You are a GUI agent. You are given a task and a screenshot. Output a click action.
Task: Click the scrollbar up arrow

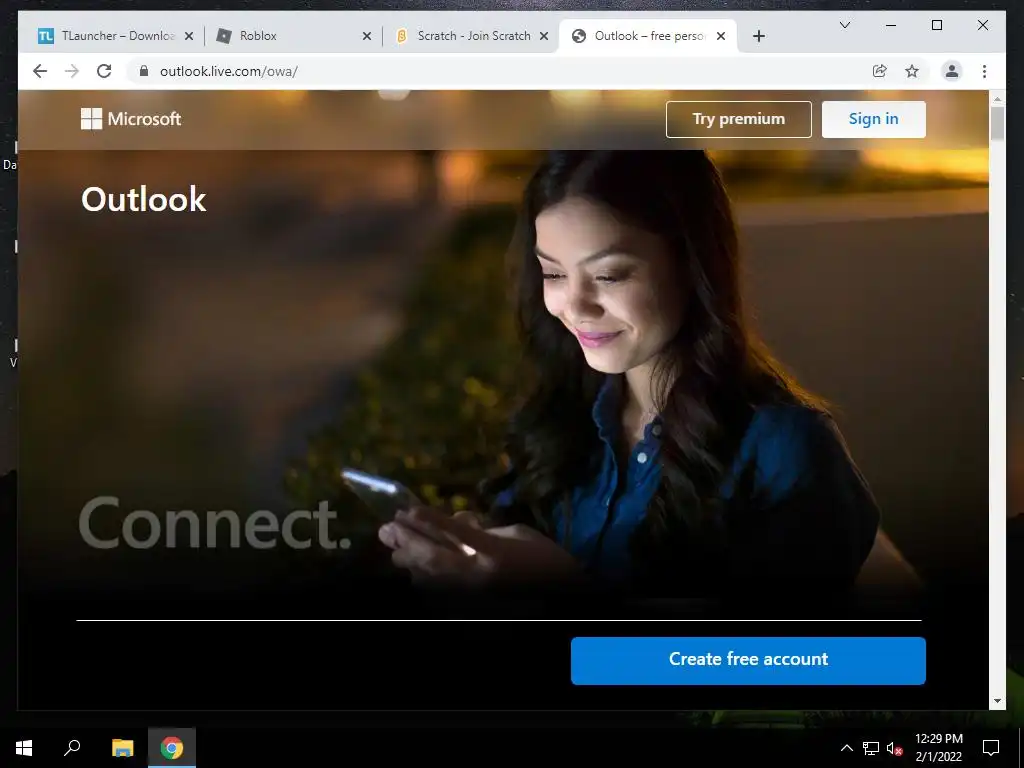click(x=997, y=99)
